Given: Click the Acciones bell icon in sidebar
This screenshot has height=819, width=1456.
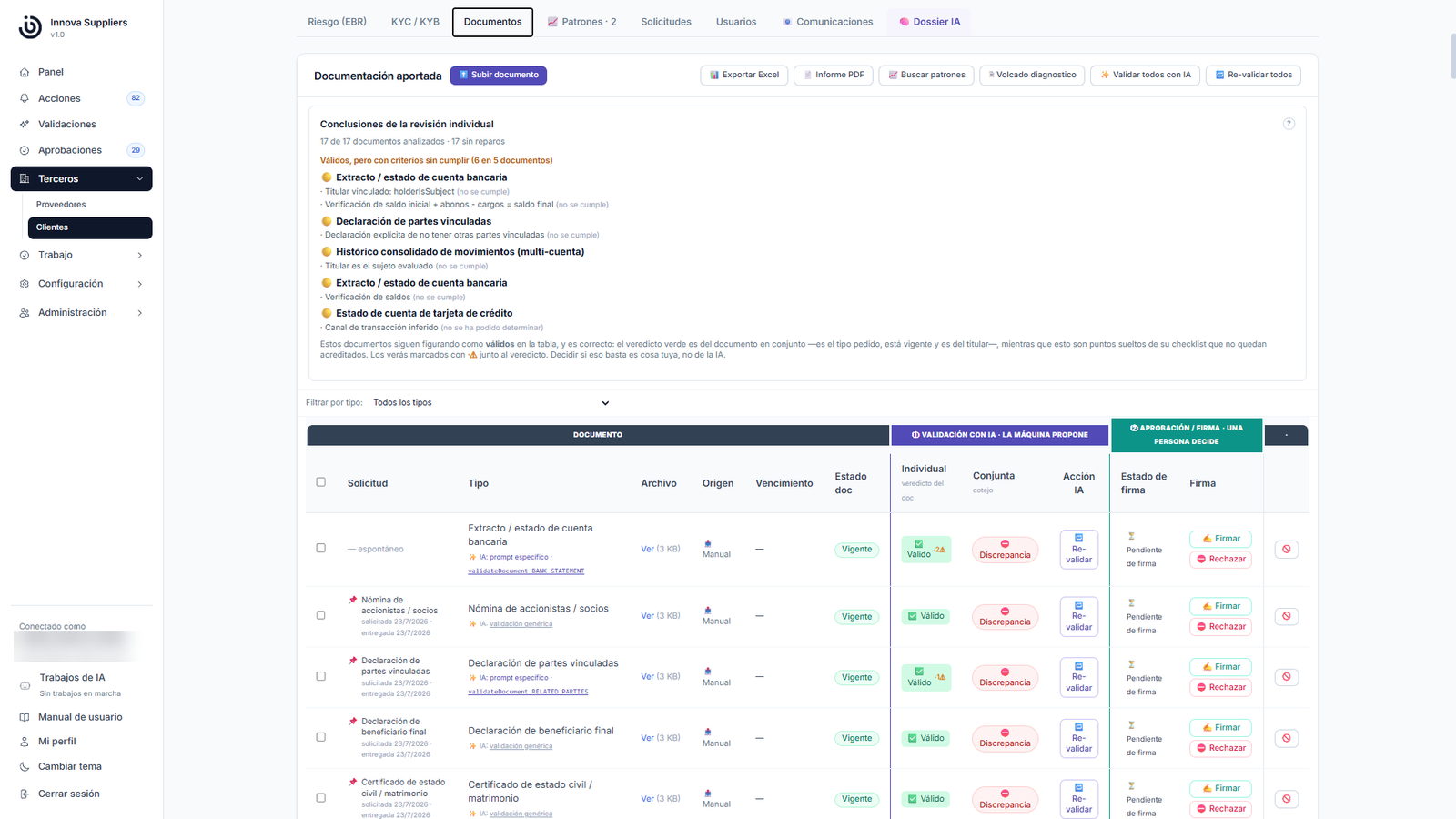Looking at the screenshot, I should 25,98.
